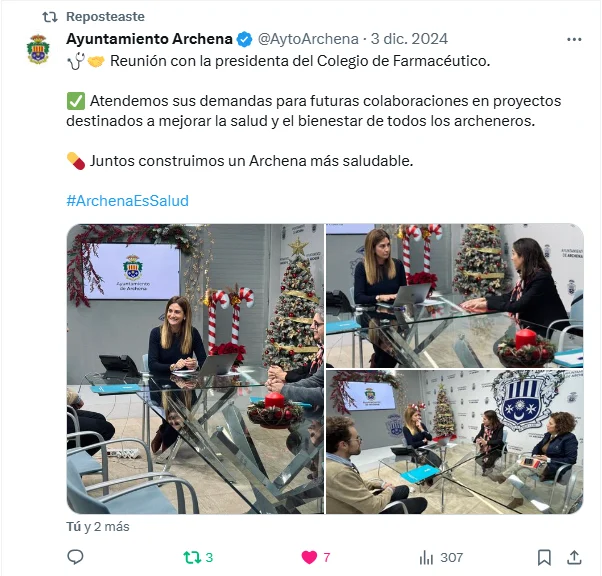The width and height of the screenshot is (602, 576).
Task: View post analytics bar chart icon
Action: coord(426,558)
